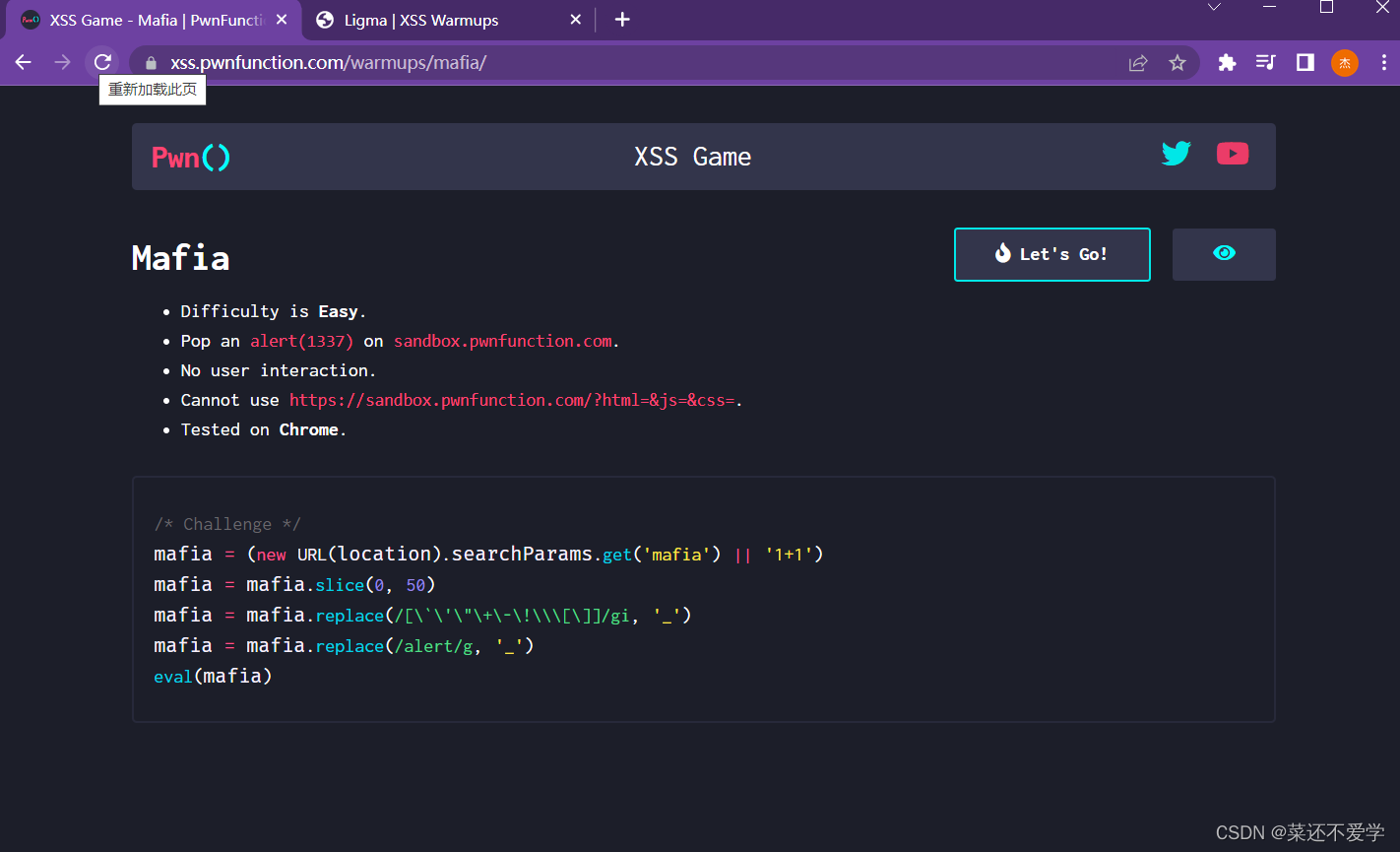Click the Difficulty is Easy line

274,311
